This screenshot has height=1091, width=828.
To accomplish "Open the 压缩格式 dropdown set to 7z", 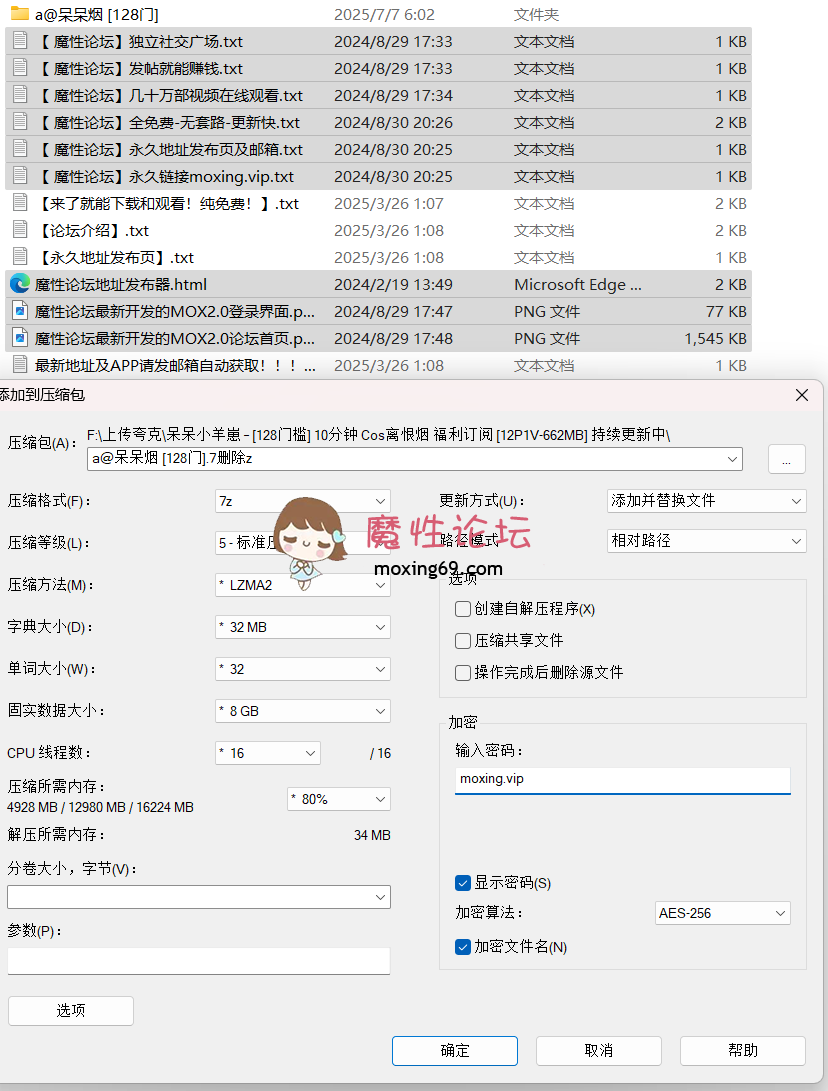I will [x=303, y=501].
